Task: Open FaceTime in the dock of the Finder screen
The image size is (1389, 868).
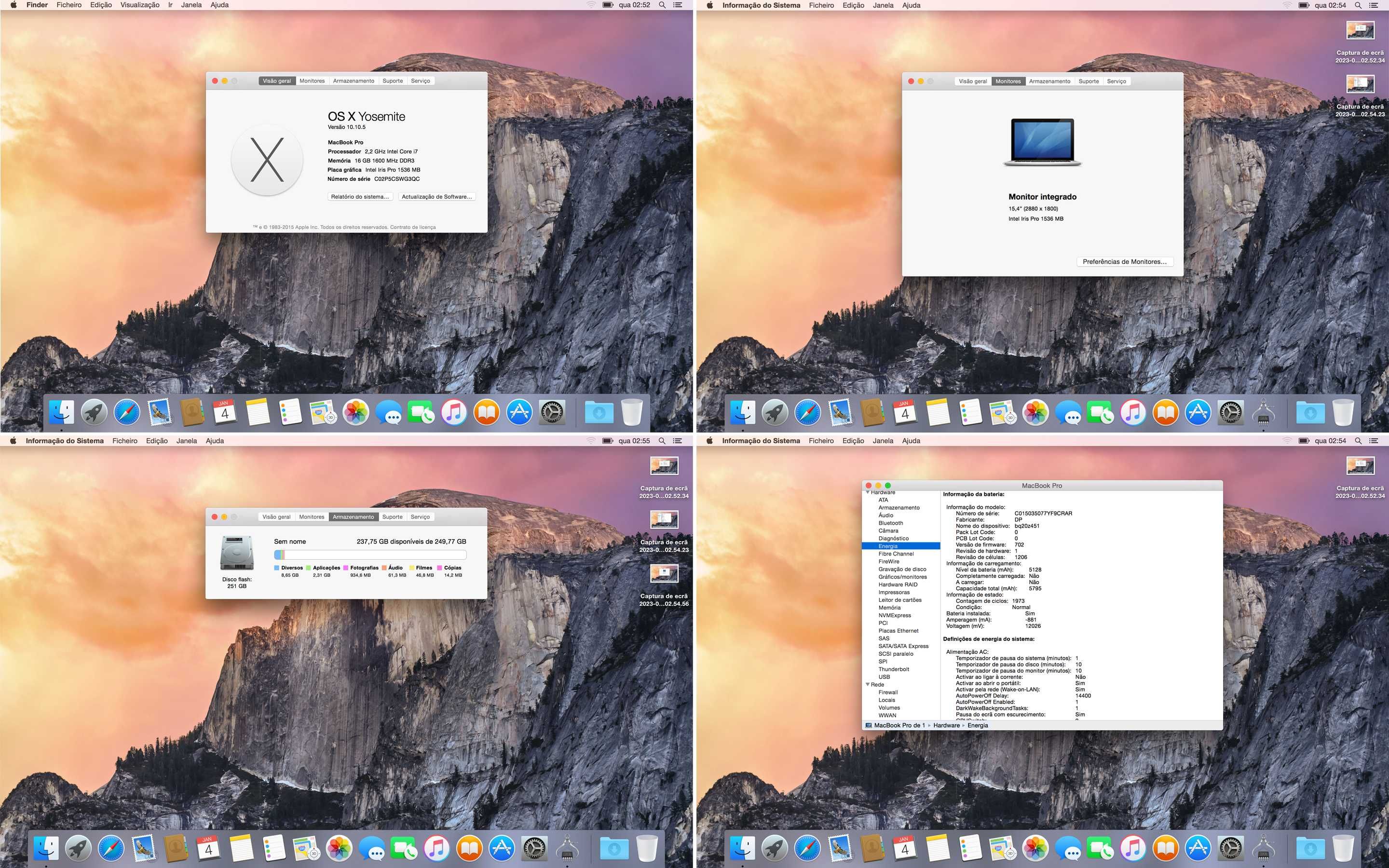Action: 422,412
